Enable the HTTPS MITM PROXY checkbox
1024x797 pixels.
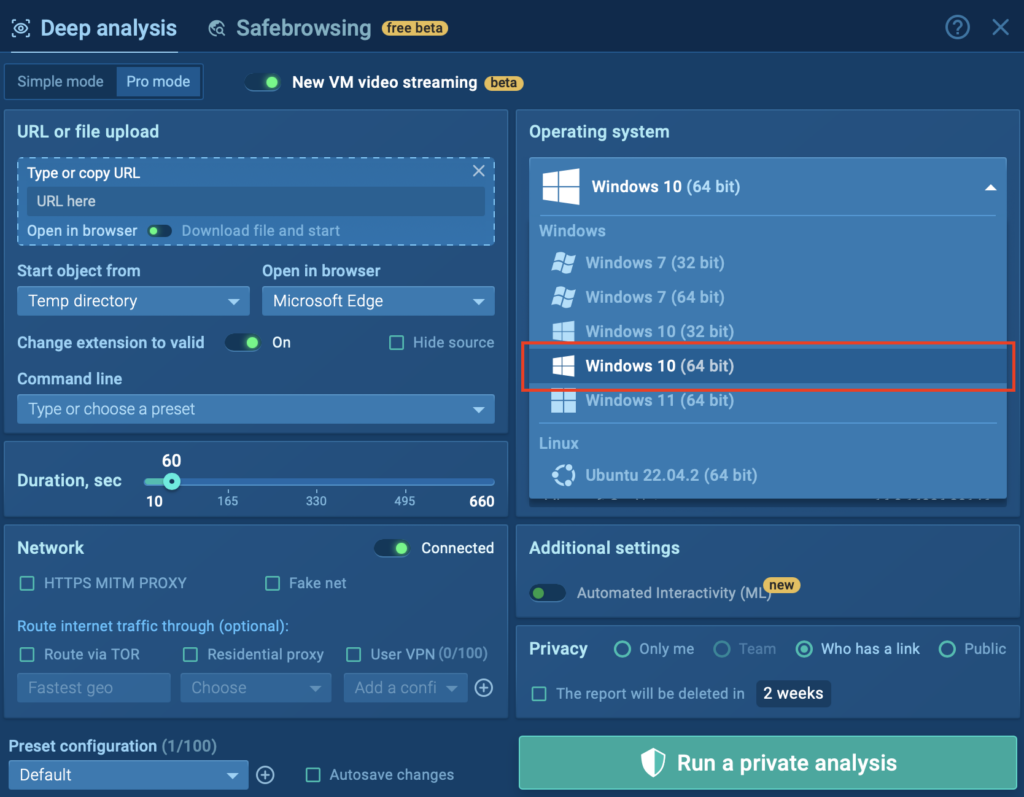coord(27,583)
